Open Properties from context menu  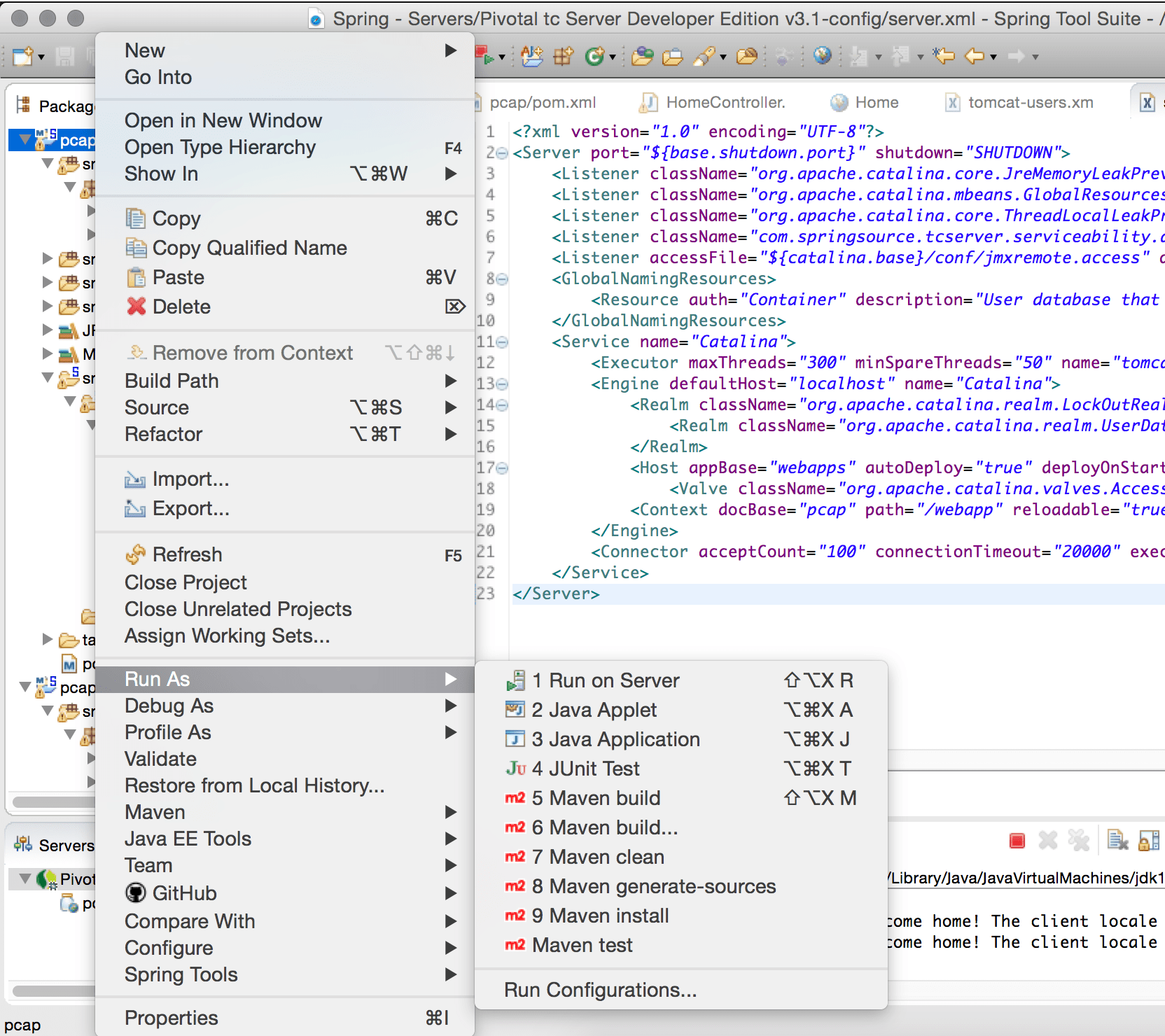click(285, 1018)
